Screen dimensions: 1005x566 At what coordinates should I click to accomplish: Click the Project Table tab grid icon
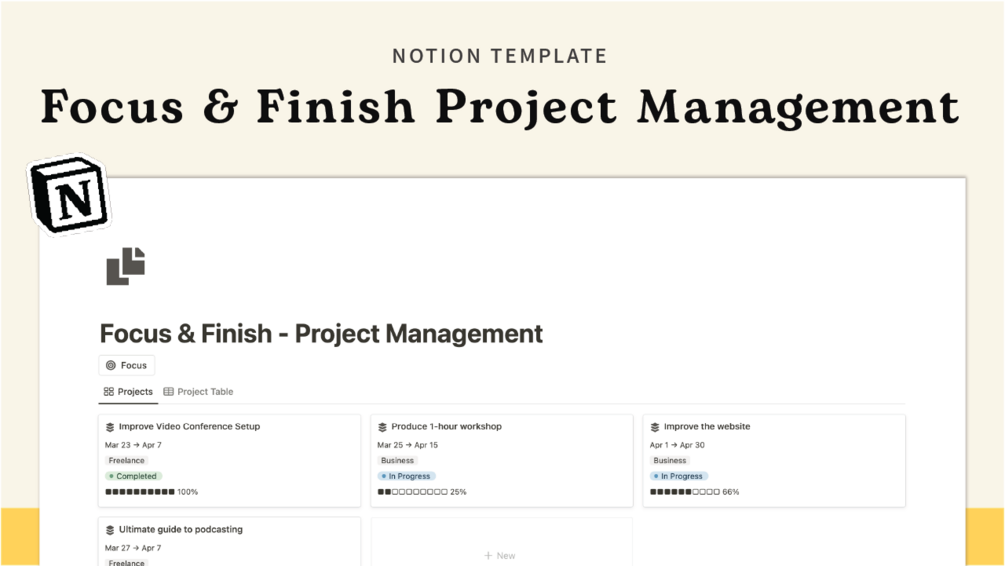(168, 392)
